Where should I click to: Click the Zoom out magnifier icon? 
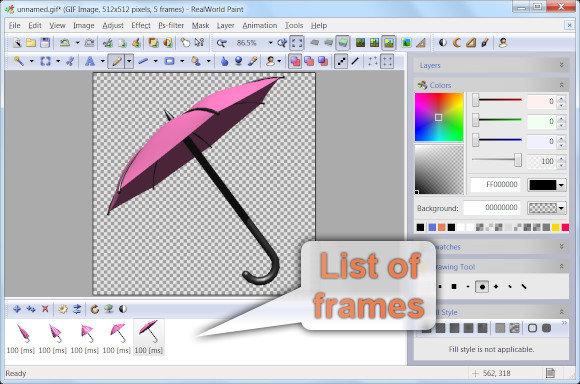tap(222, 43)
